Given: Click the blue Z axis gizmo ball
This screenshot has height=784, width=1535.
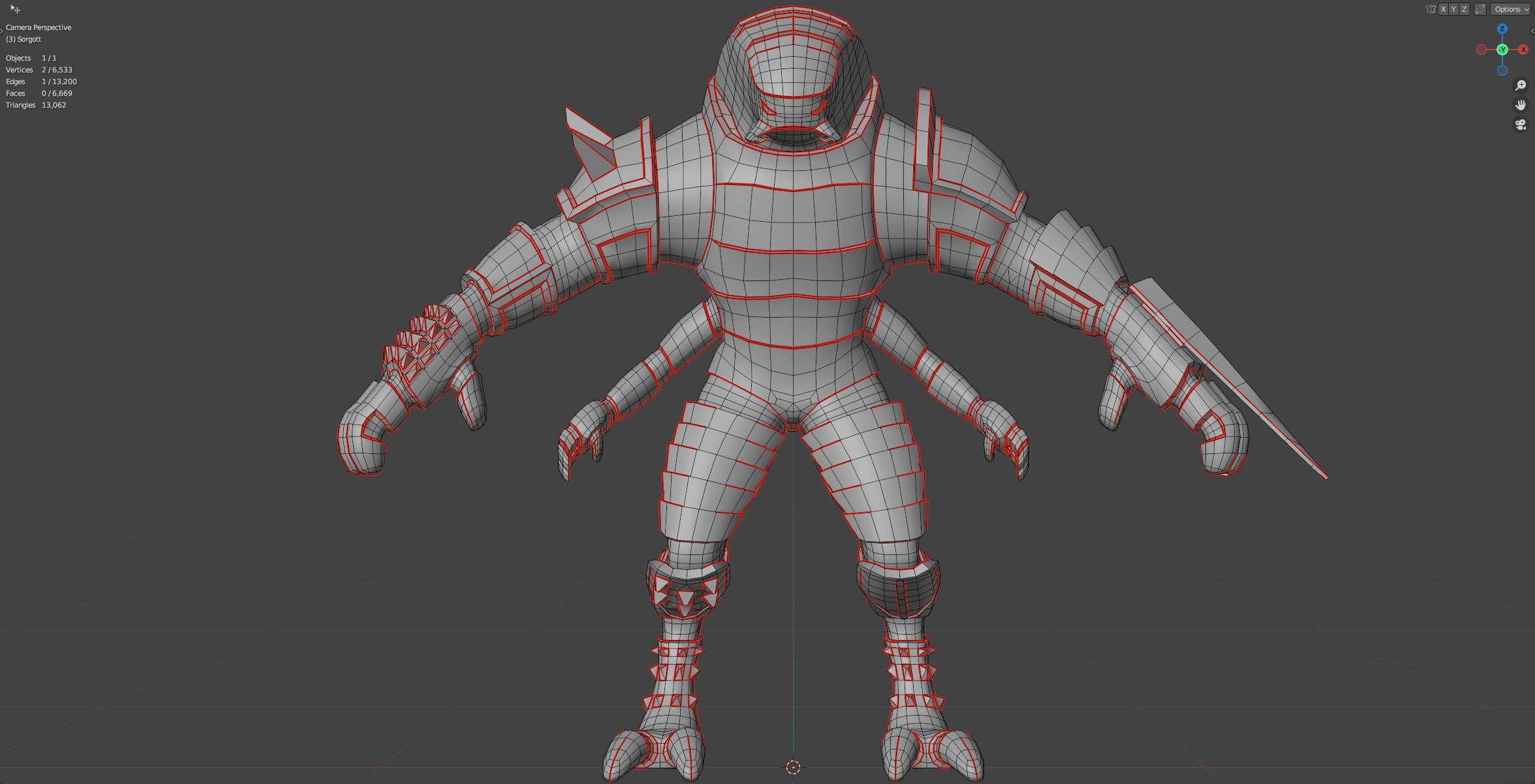Looking at the screenshot, I should click(x=1502, y=29).
